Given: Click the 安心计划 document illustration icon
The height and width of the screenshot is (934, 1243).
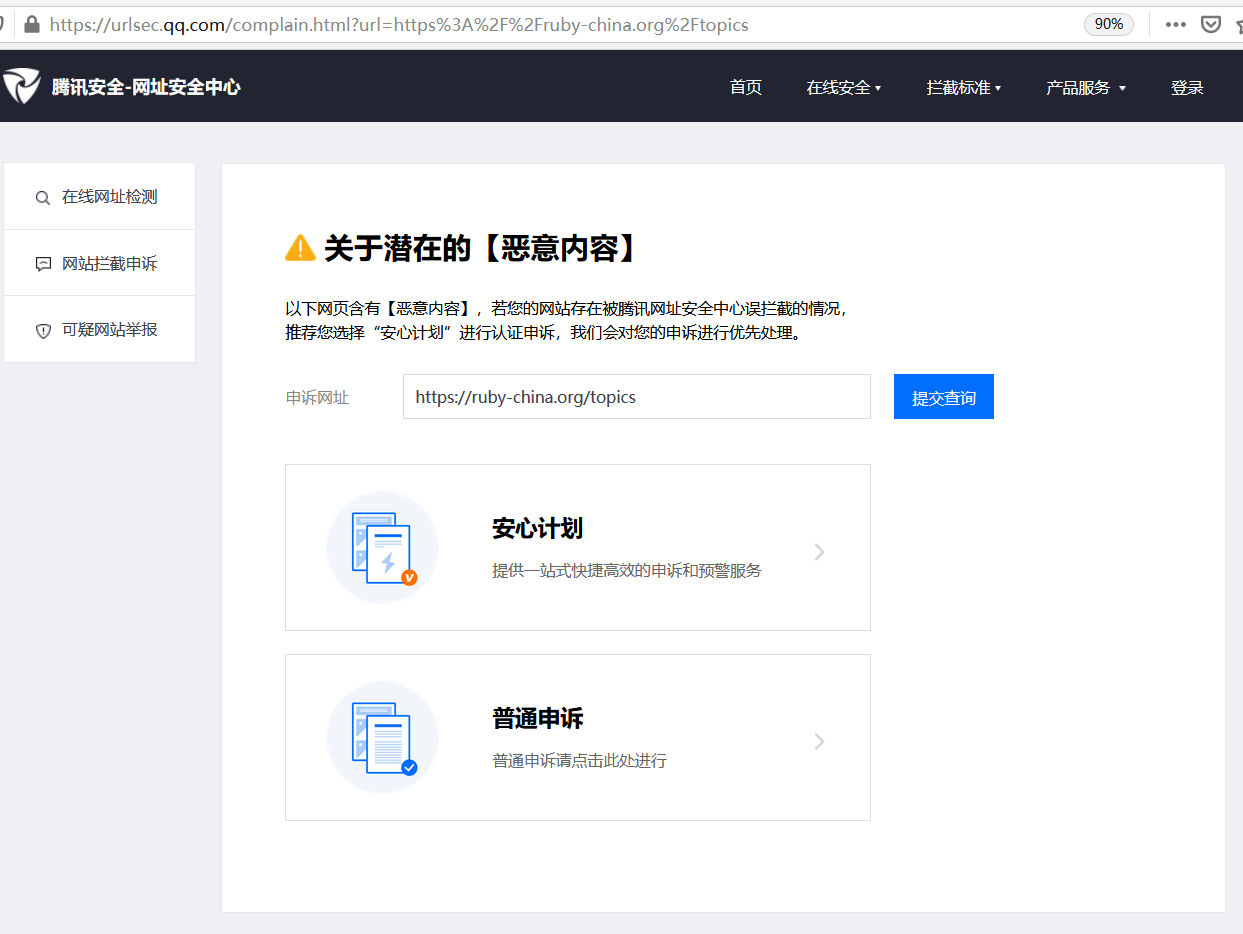Looking at the screenshot, I should pos(383,548).
